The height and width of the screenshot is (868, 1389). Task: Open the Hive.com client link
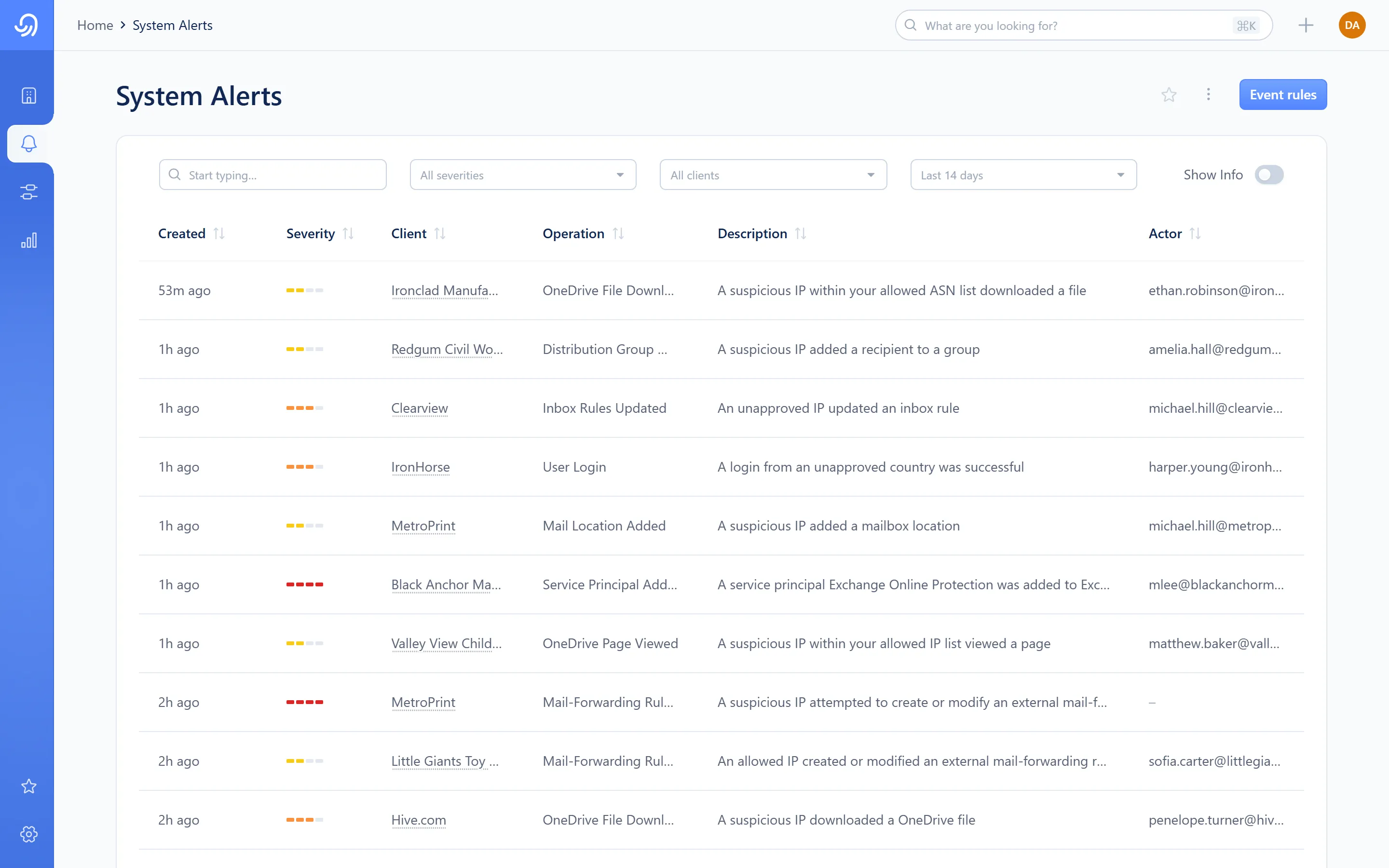(419, 820)
